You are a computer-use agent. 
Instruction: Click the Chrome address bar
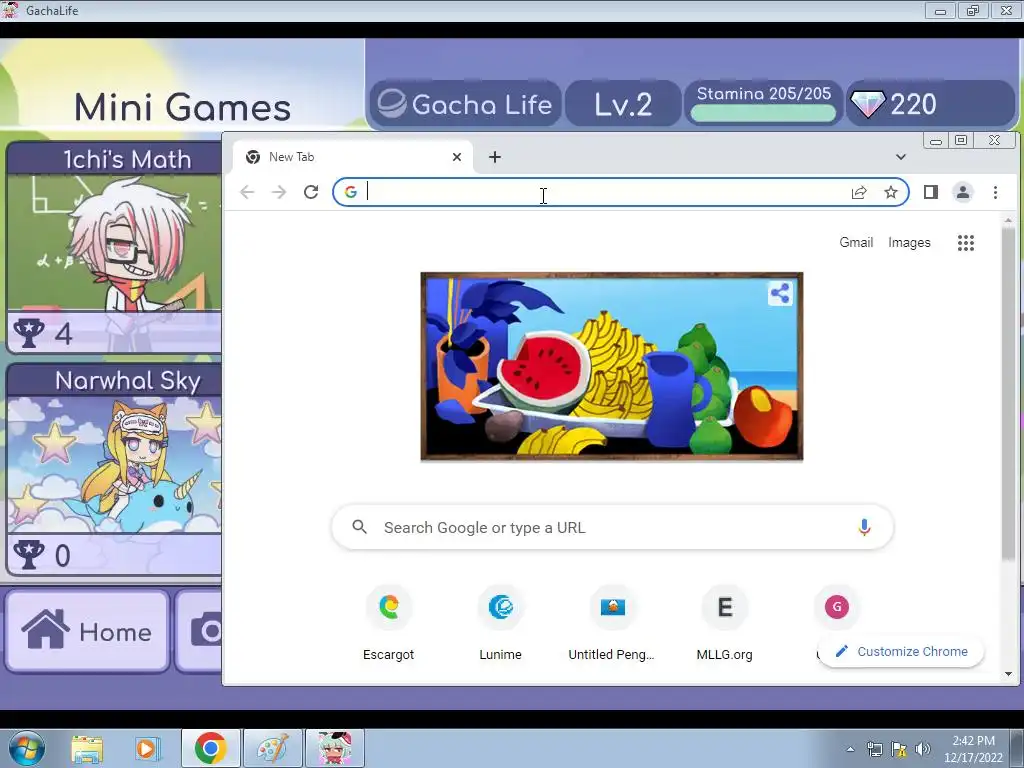coord(620,192)
